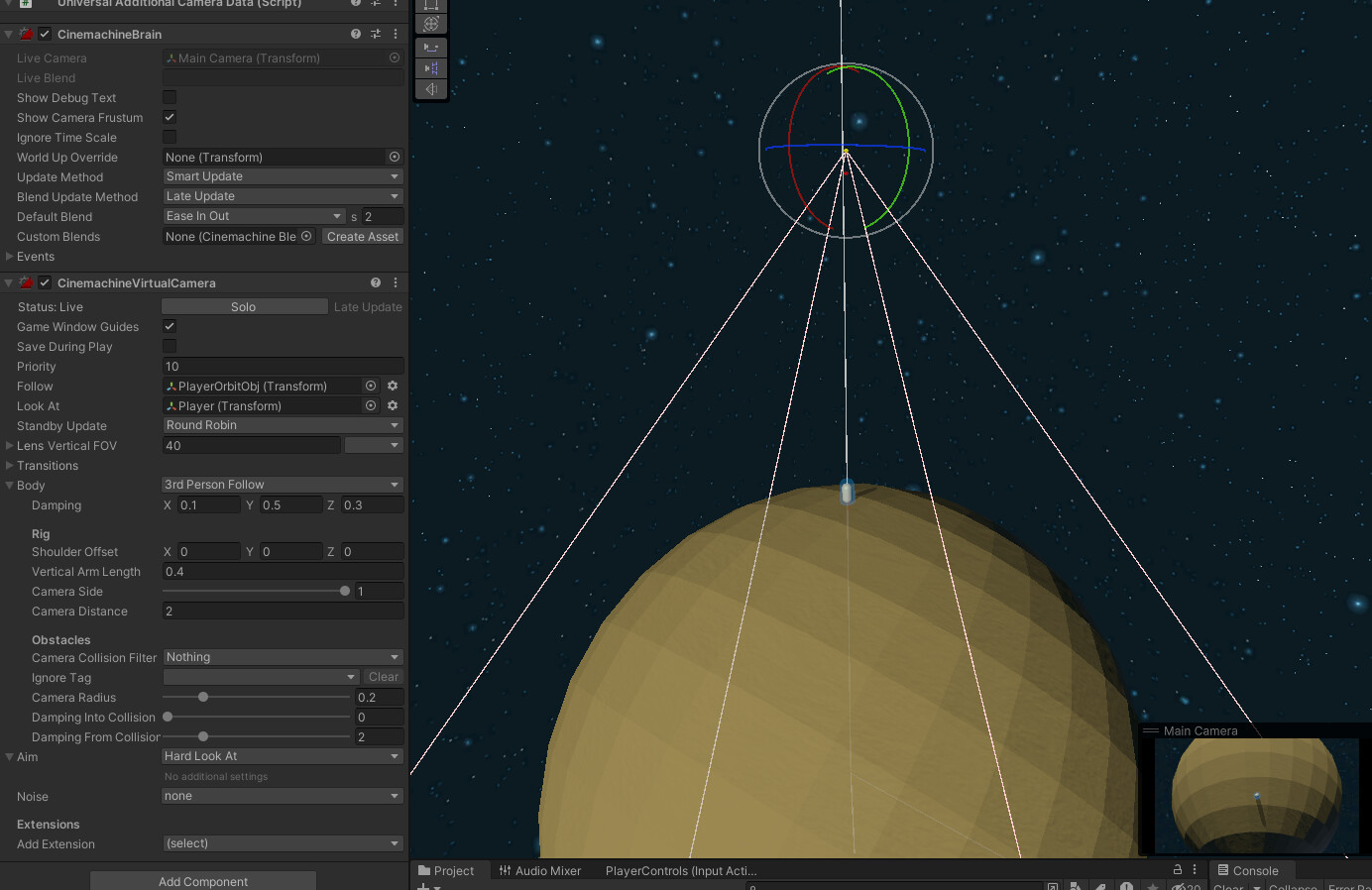Click the Vertical Arm Length field
The image size is (1372, 890).
tap(283, 571)
